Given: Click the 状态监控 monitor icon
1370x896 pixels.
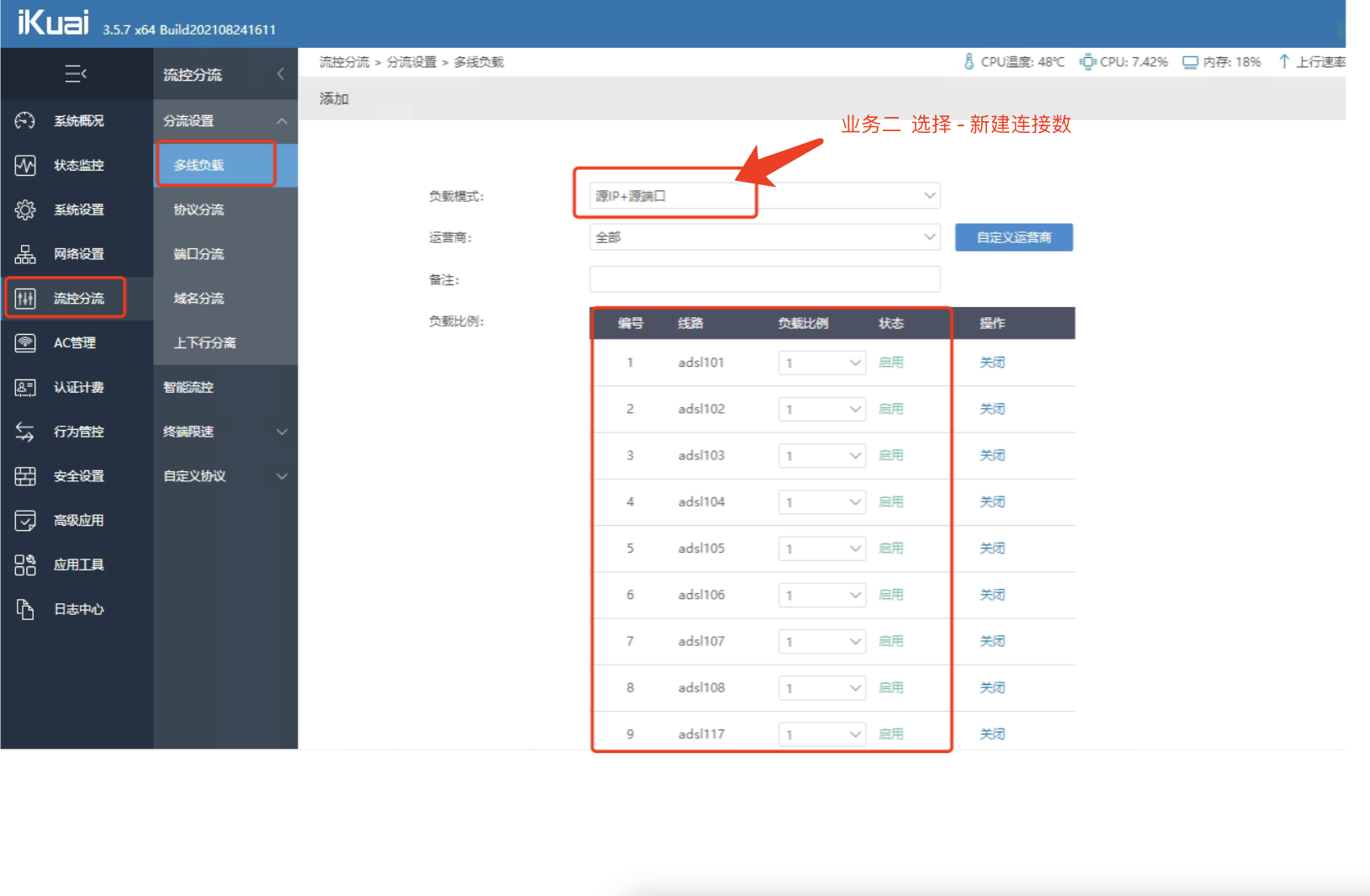Looking at the screenshot, I should (25, 165).
